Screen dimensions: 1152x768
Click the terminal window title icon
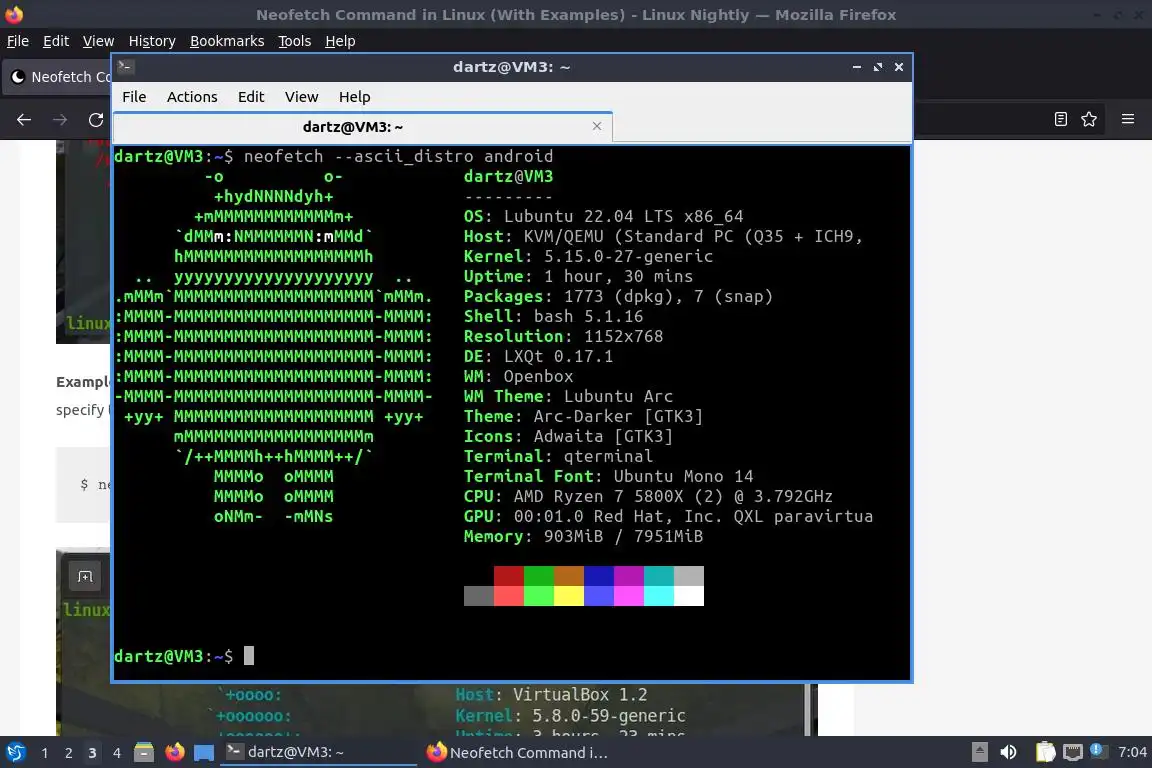125,66
